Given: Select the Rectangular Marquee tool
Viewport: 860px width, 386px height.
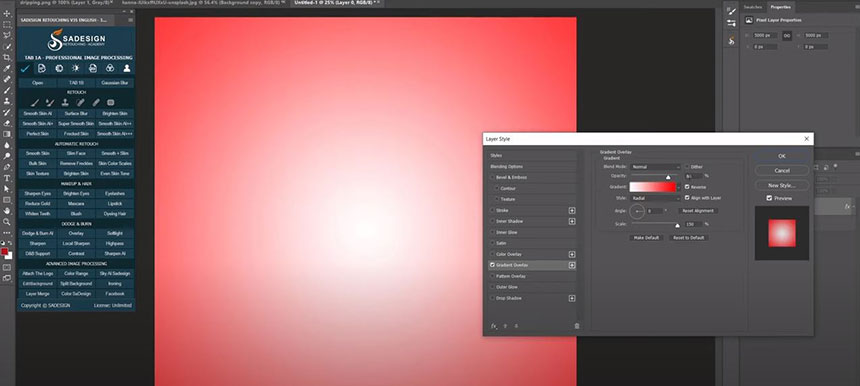Looking at the screenshot, I should coord(7,25).
